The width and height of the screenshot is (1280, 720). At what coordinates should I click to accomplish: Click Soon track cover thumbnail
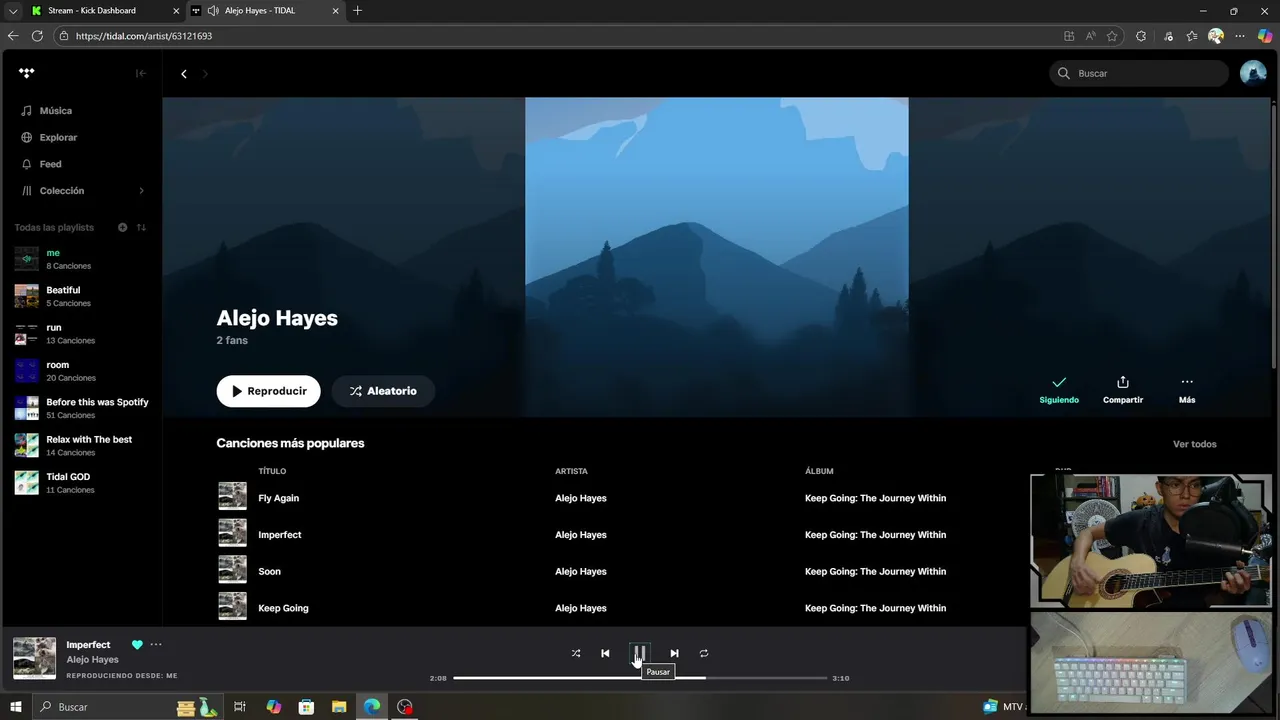click(232, 570)
